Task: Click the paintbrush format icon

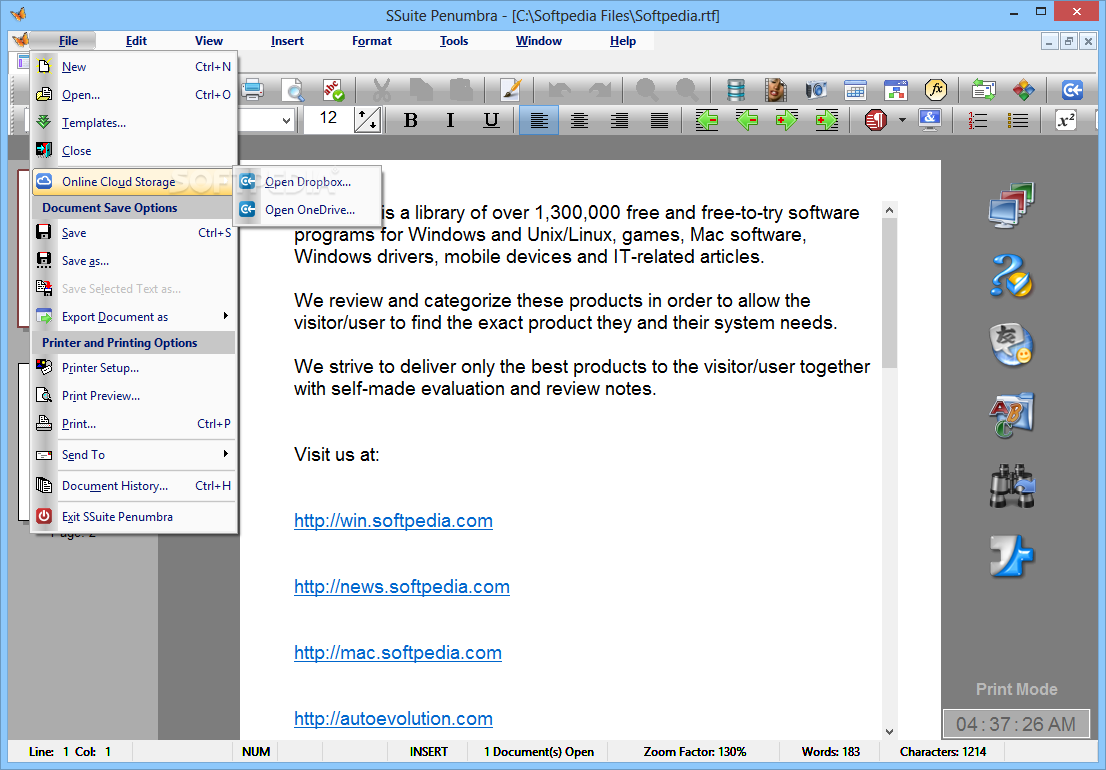Action: coord(510,90)
